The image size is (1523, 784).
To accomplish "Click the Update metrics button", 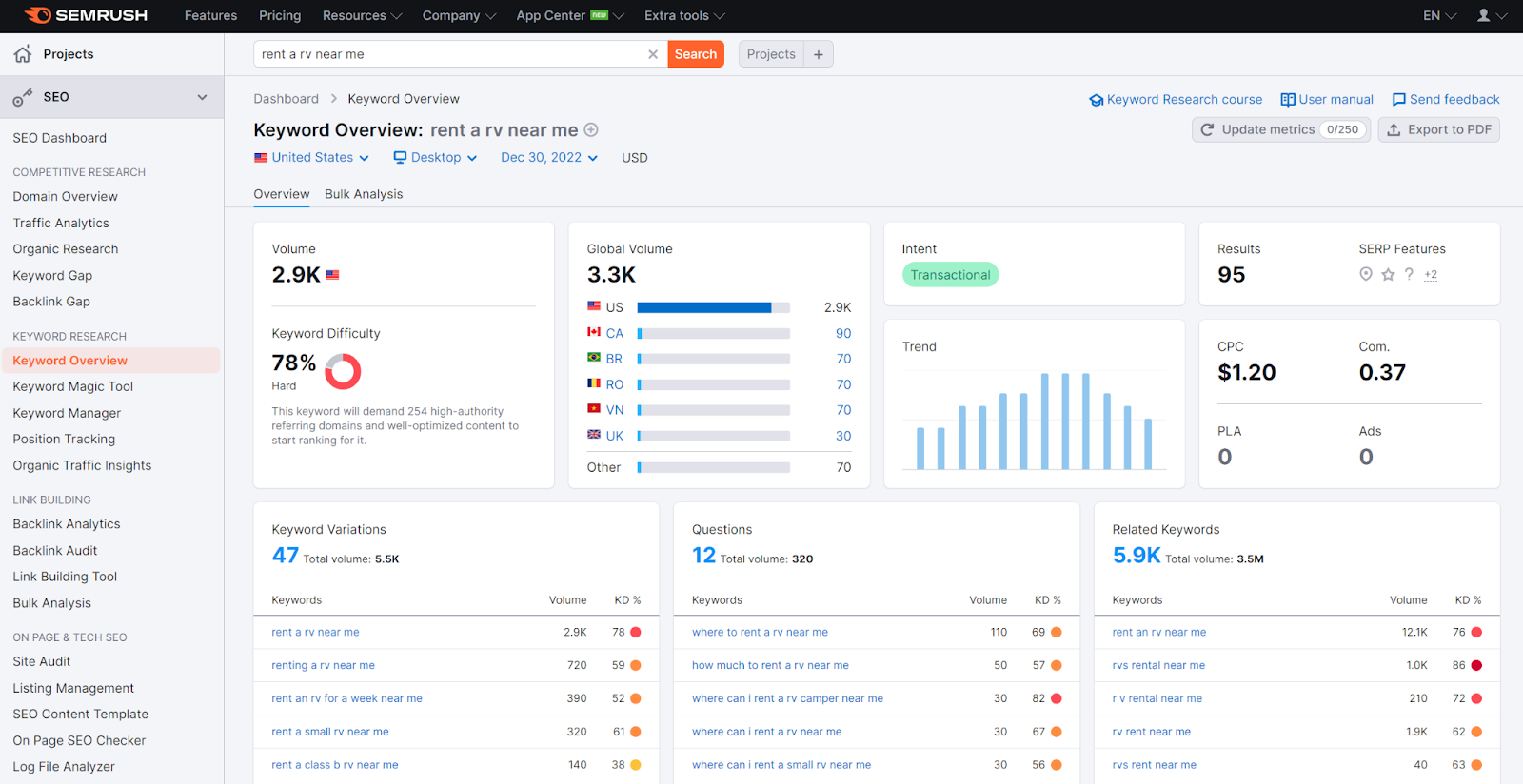I will (1280, 129).
